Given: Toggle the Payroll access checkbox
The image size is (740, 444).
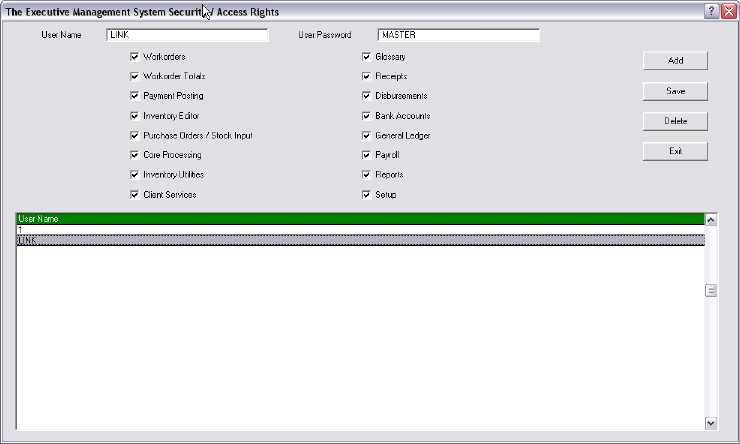Looking at the screenshot, I should [366, 155].
